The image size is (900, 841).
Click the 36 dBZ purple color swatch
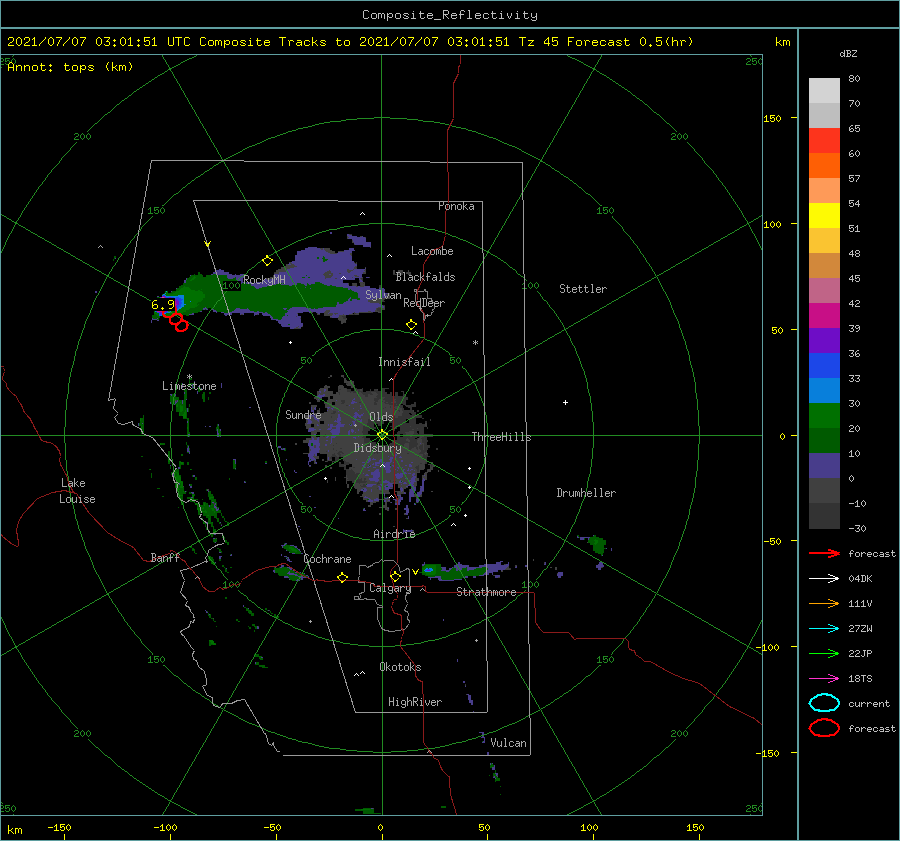(824, 340)
